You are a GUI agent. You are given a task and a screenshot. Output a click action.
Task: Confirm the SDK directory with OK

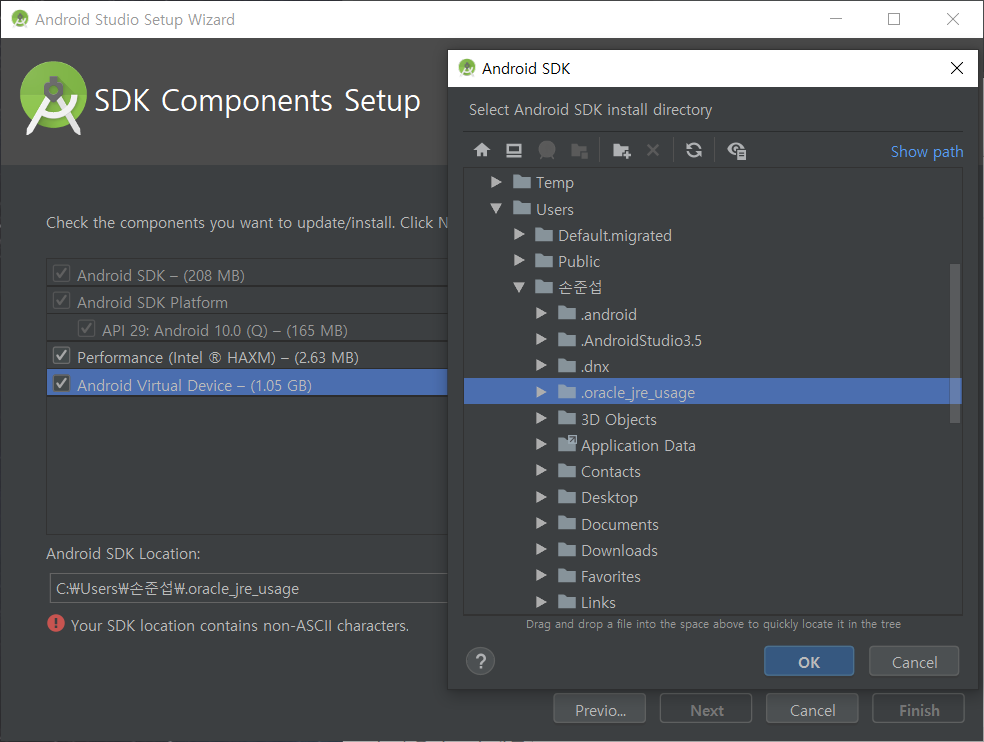click(x=808, y=661)
